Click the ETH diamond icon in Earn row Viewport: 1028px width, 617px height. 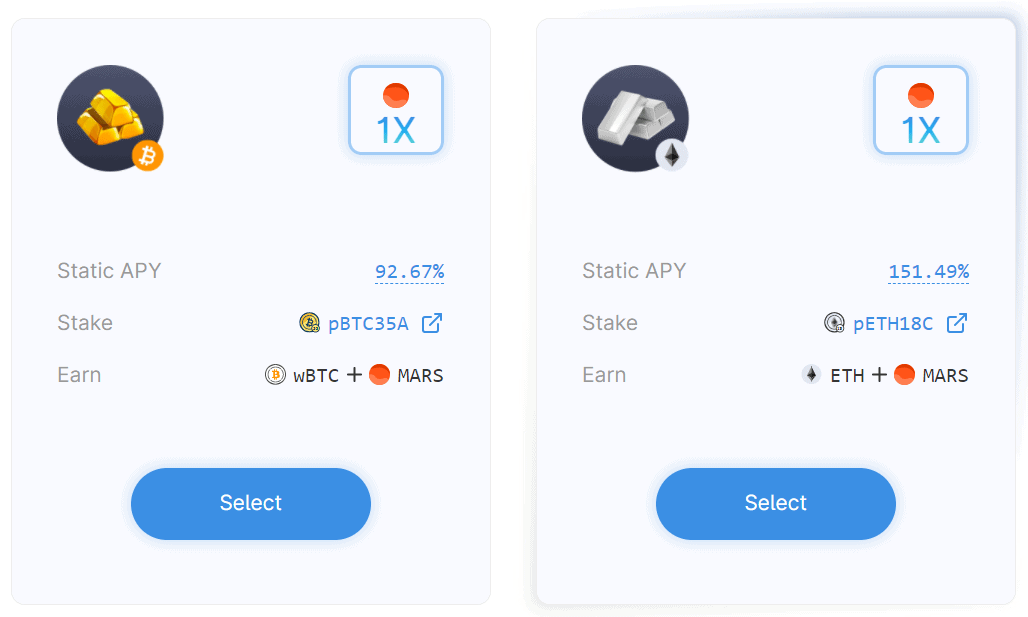coord(812,374)
